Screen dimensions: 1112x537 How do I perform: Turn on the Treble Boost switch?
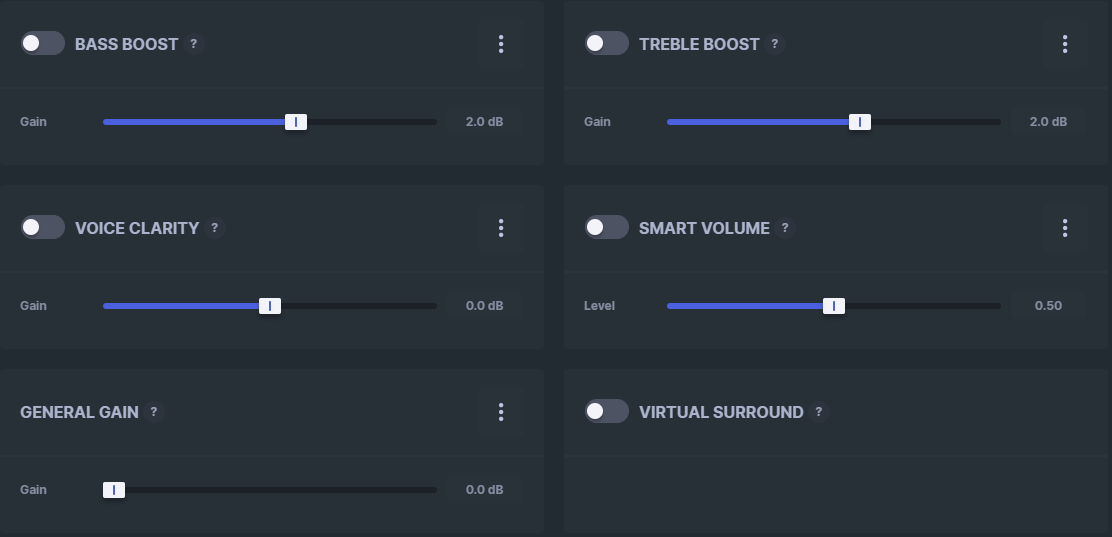click(x=607, y=44)
